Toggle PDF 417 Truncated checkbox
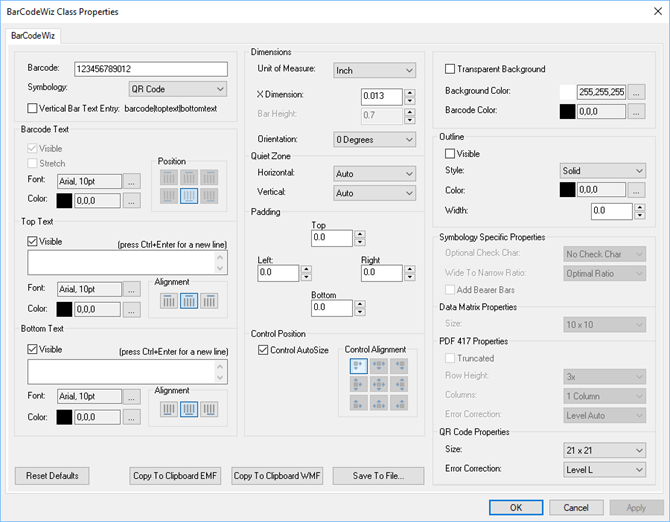The image size is (670, 522). coord(450,358)
